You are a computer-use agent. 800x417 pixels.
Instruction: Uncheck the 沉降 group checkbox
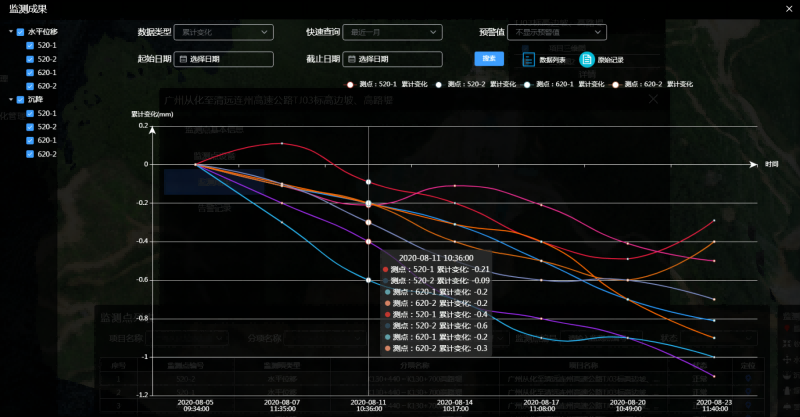coord(21,100)
